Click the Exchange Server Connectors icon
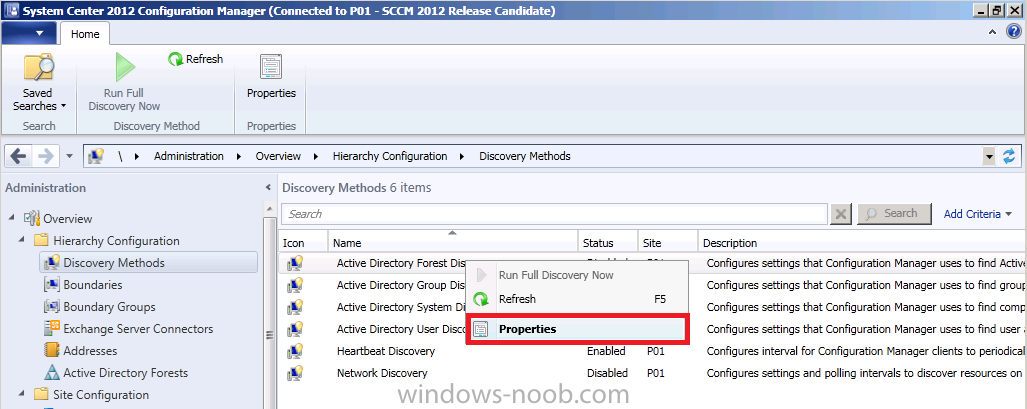 (52, 329)
